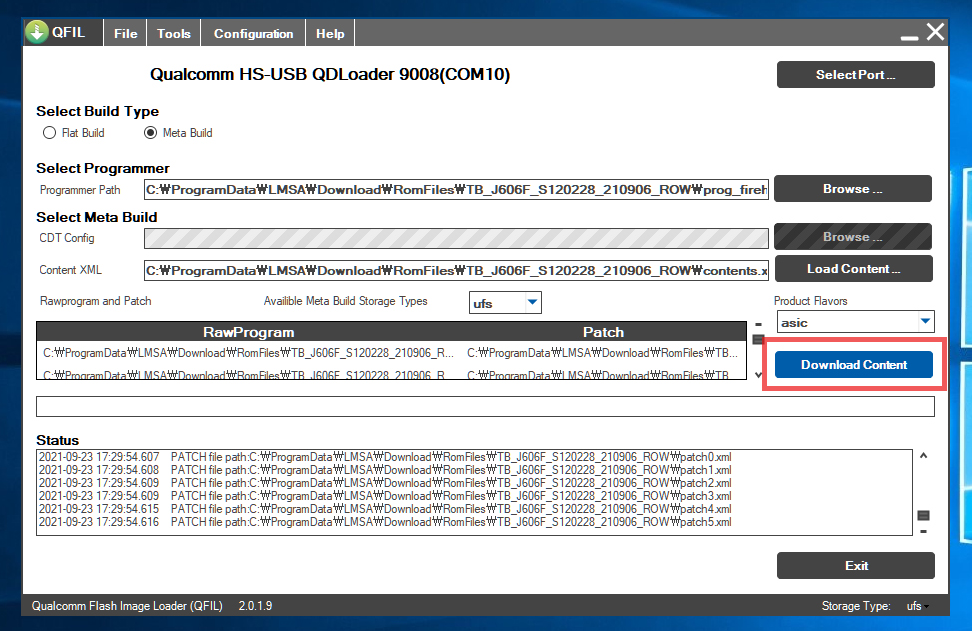Open the File menu

[125, 33]
